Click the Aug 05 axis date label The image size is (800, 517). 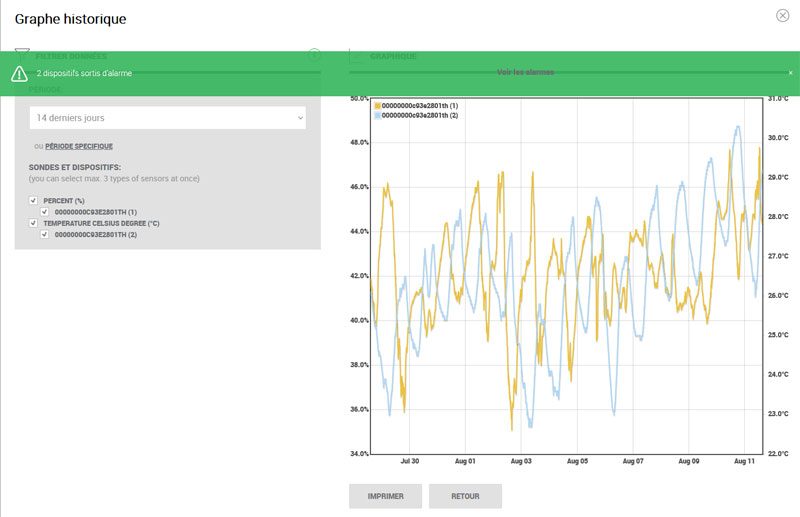[x=577, y=461]
